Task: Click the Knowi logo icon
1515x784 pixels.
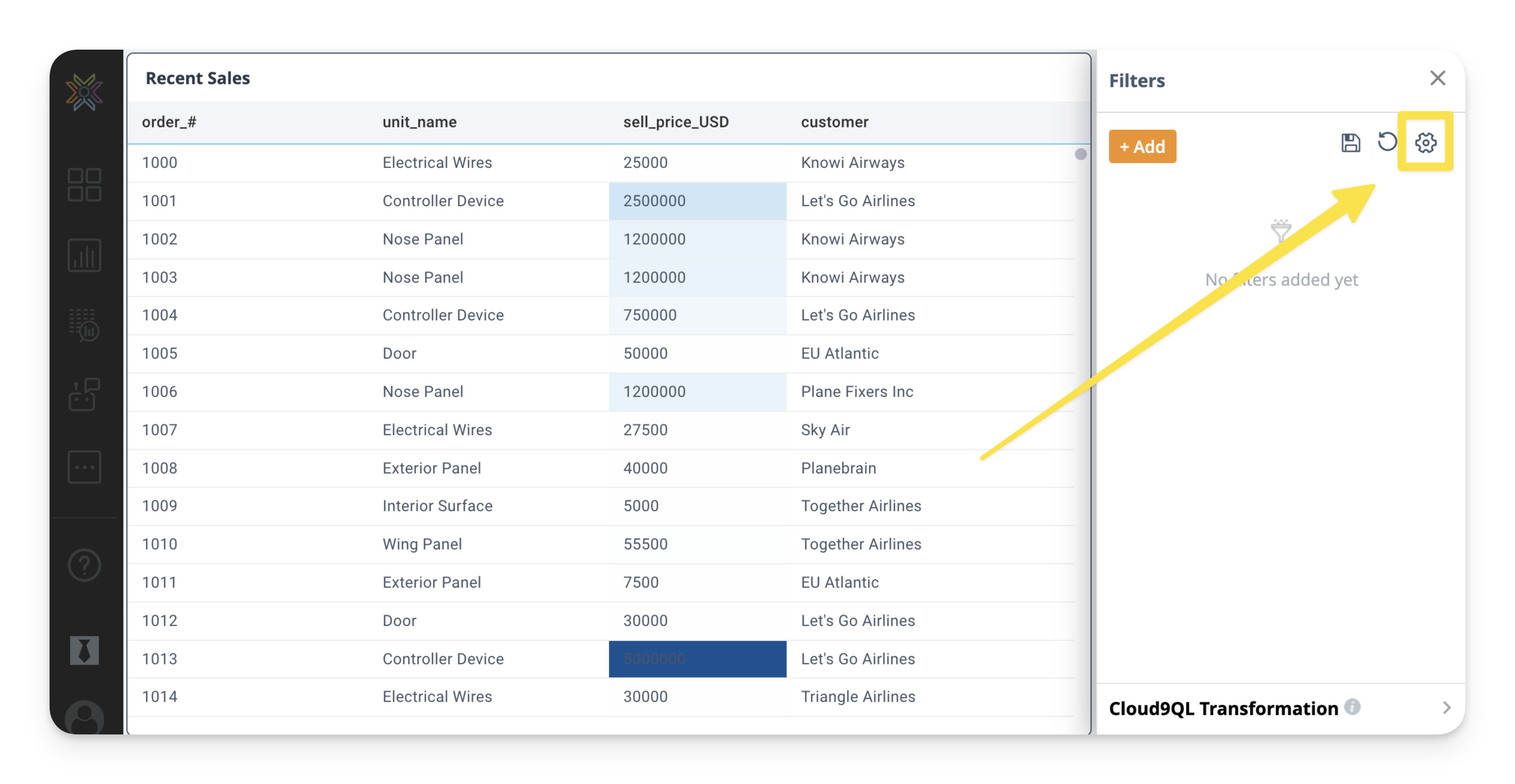Action: coord(84,92)
